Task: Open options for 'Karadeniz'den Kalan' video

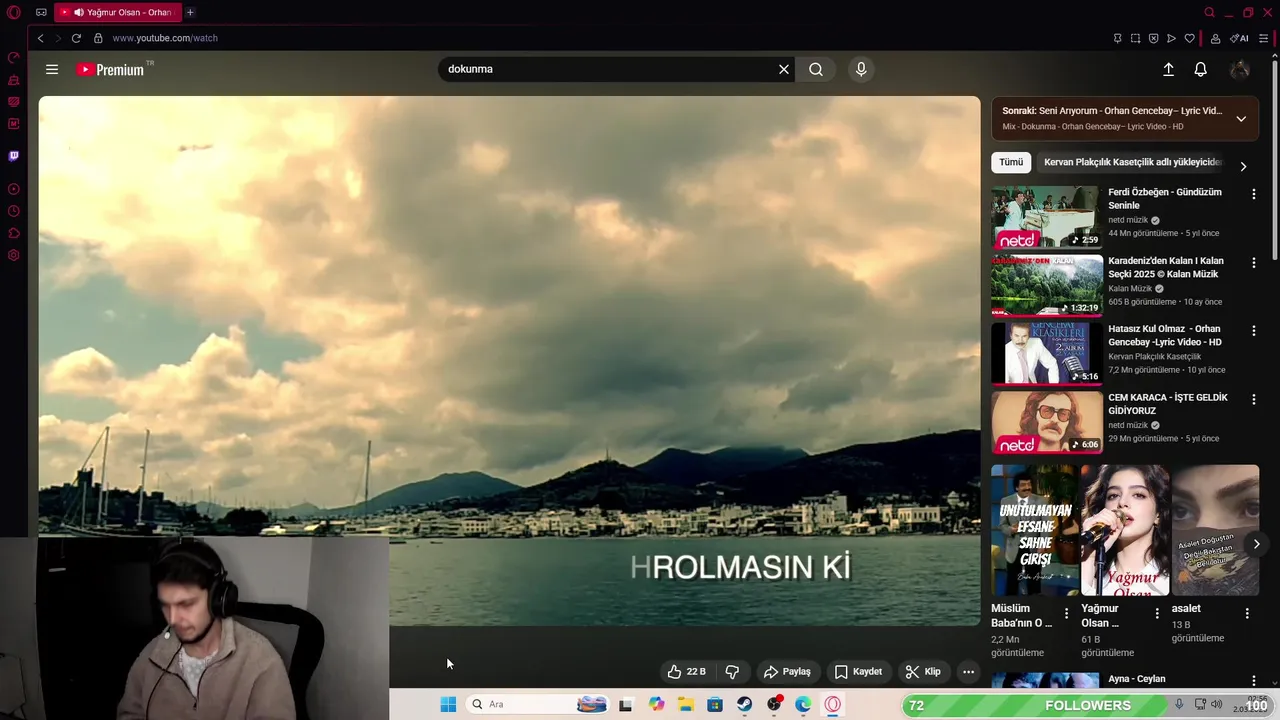Action: (1253, 262)
